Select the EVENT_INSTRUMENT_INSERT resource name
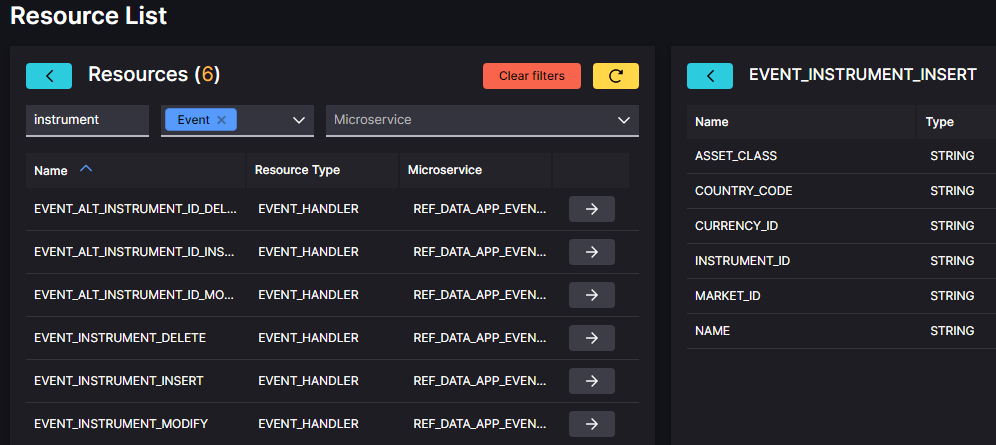Screen dimensions: 996x445 [119, 381]
